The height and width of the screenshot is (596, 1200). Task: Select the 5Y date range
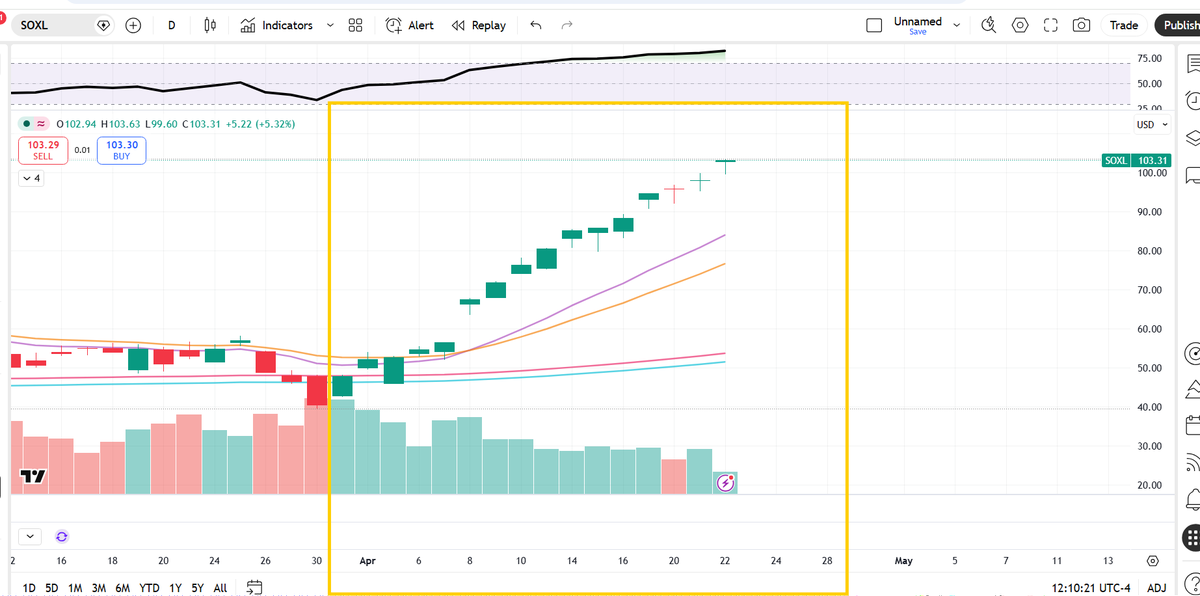[x=198, y=588]
